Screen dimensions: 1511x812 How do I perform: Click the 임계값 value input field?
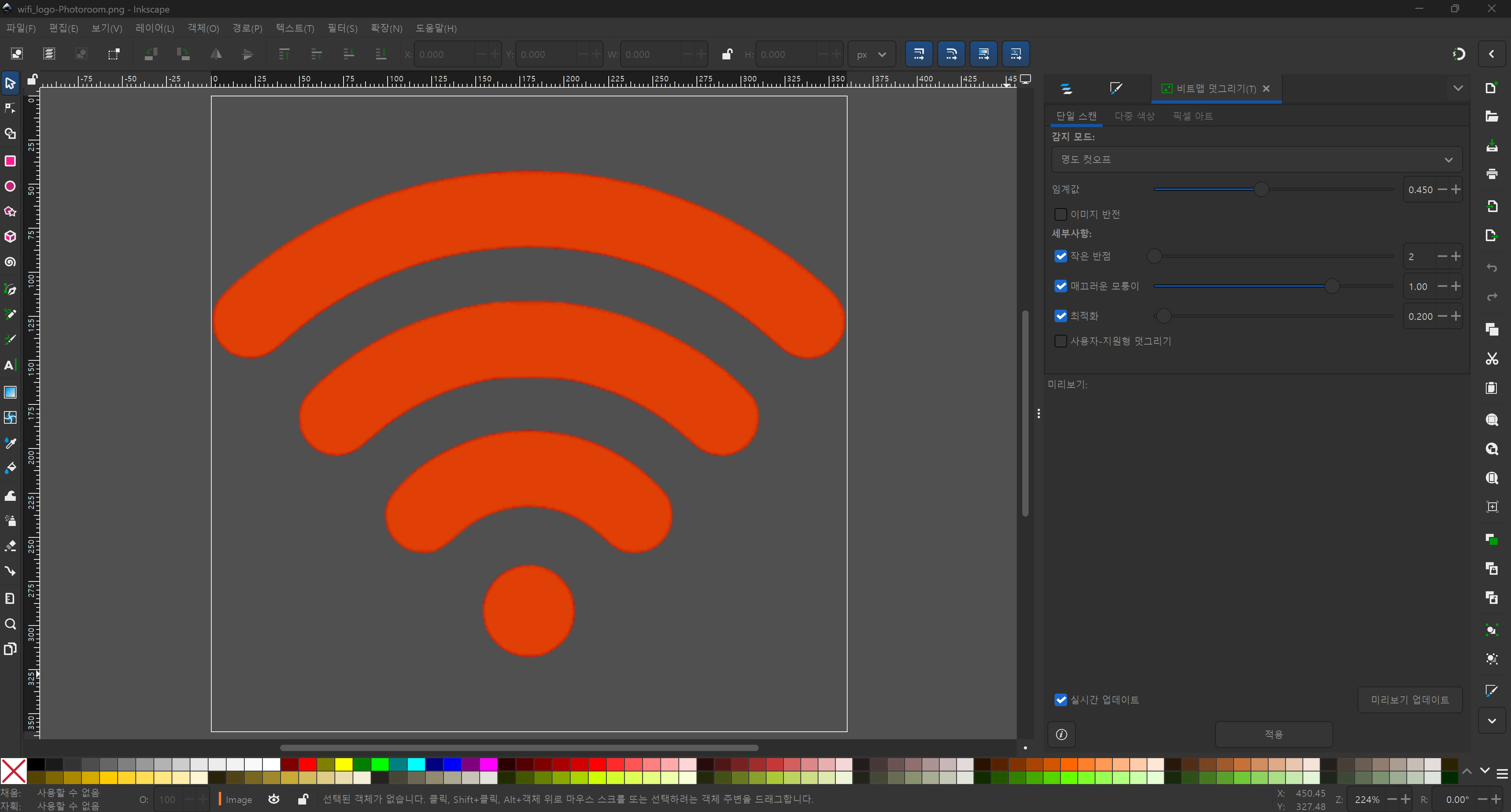pos(1420,190)
